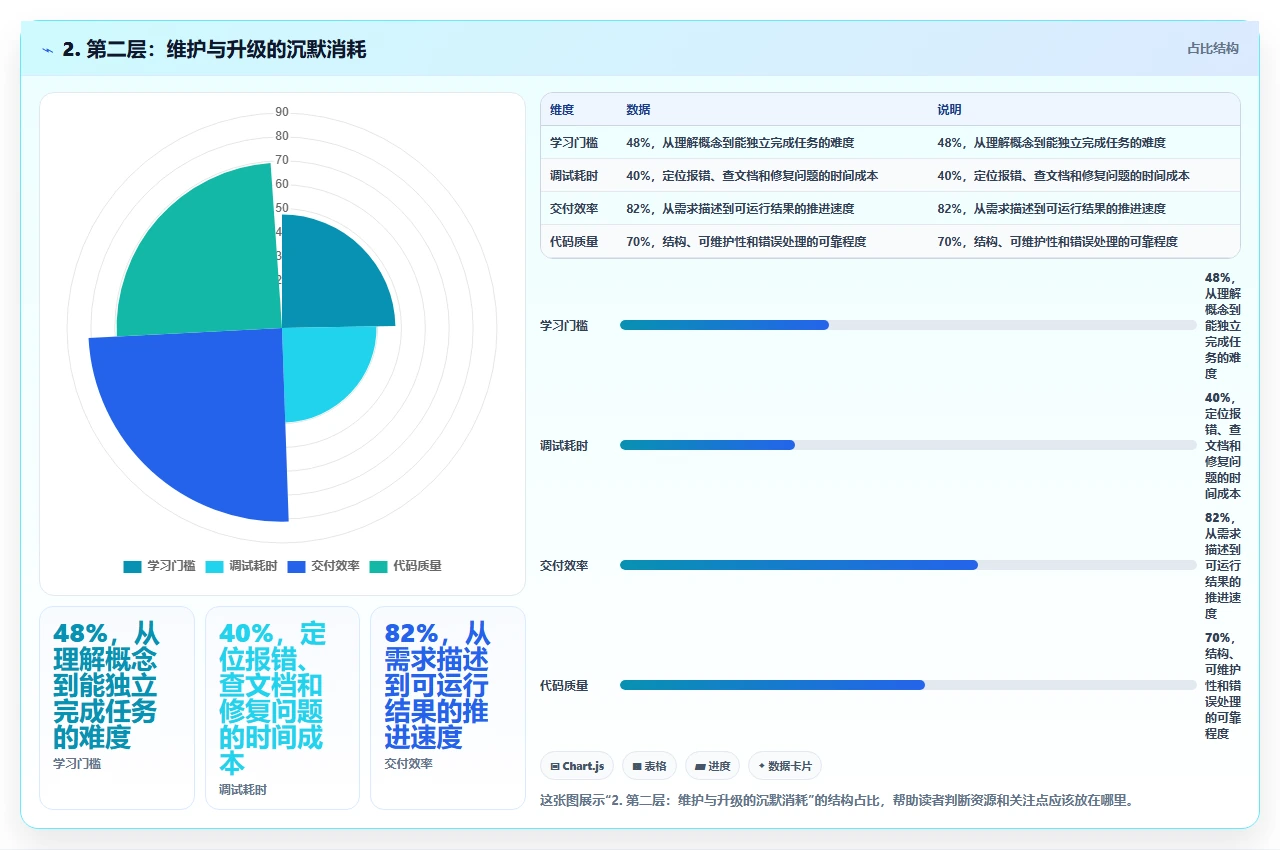Screen dimensions: 1280x850
Task: Click the 学习门槛 label beside its progress bar
Action: [564, 325]
